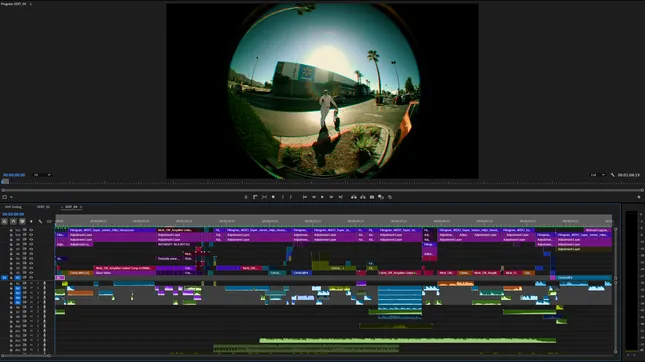Switch to VHS Testing sequence tab
This screenshot has height=362, width=645.
13,207
